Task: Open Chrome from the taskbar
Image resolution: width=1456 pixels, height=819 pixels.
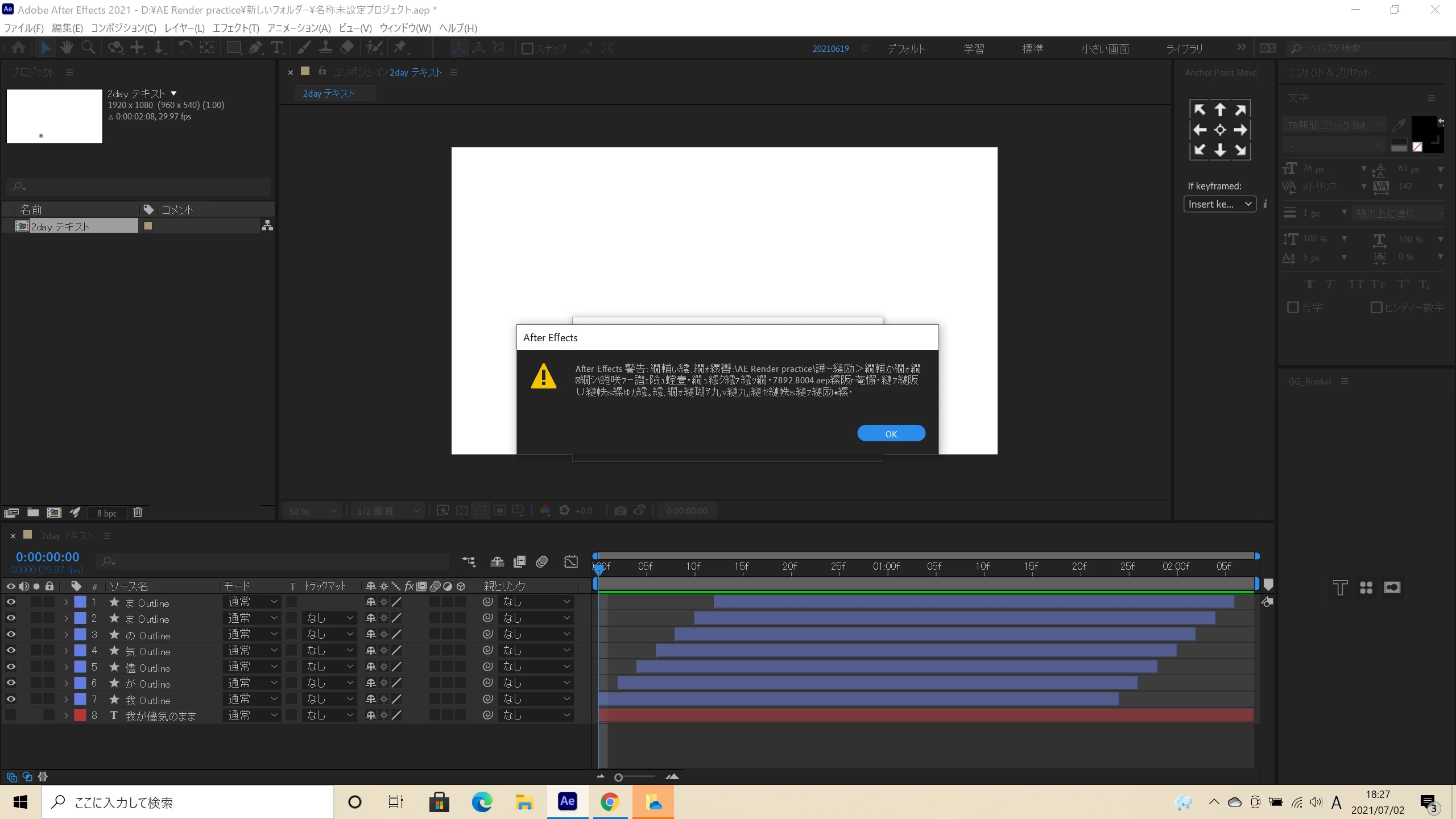Action: click(x=610, y=802)
